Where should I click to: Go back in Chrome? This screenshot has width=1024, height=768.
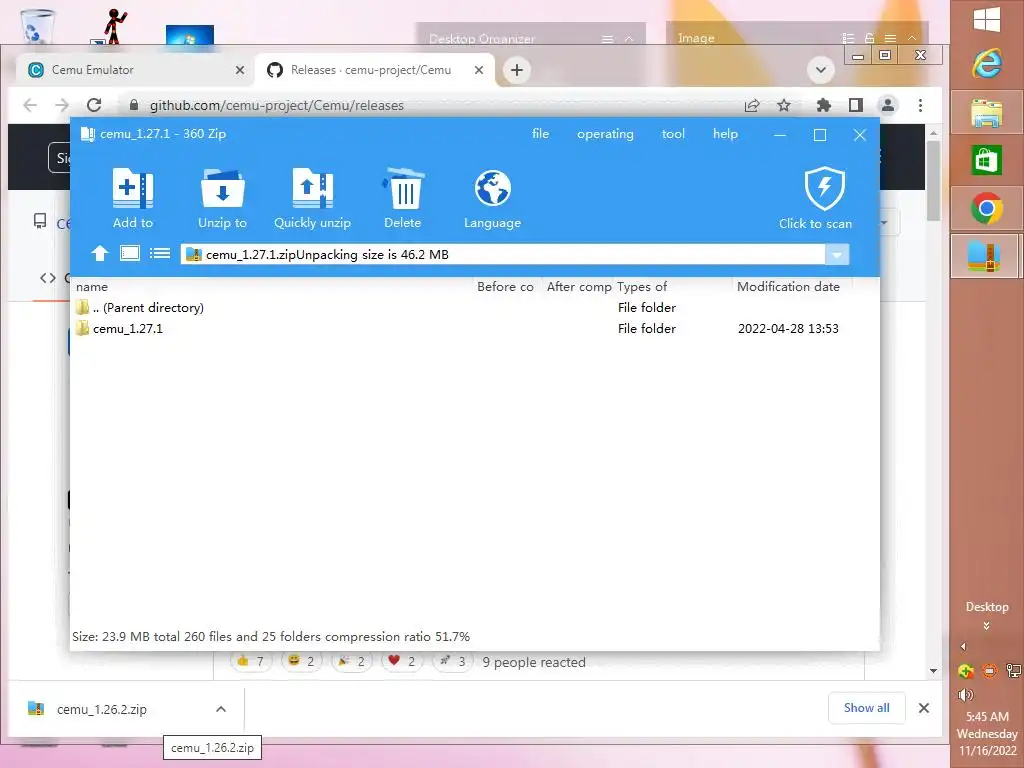(30, 105)
